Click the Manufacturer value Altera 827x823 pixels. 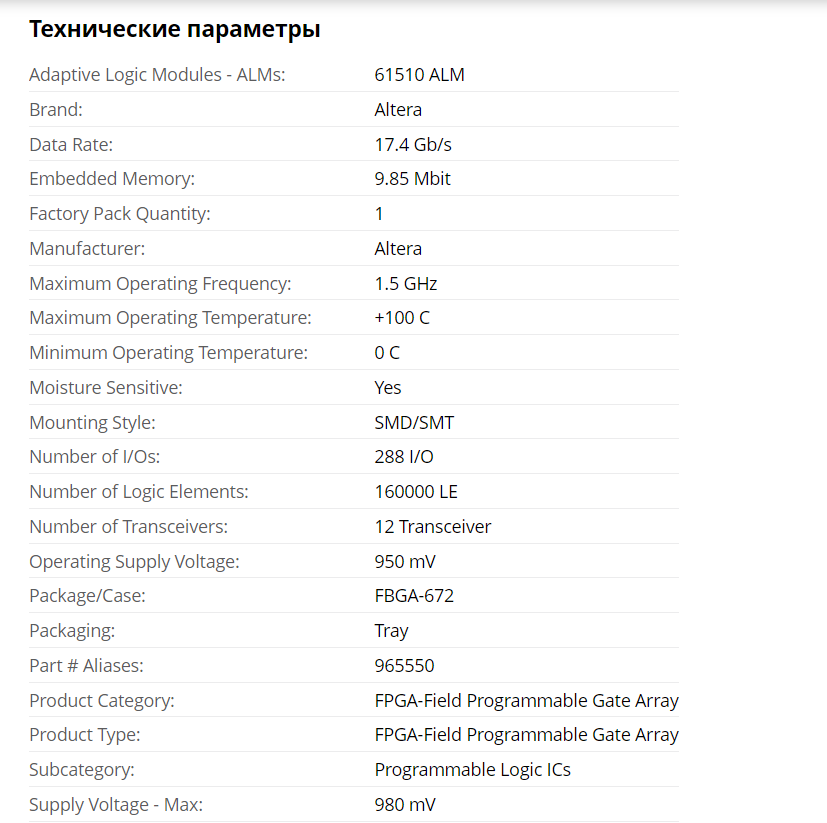tap(398, 248)
